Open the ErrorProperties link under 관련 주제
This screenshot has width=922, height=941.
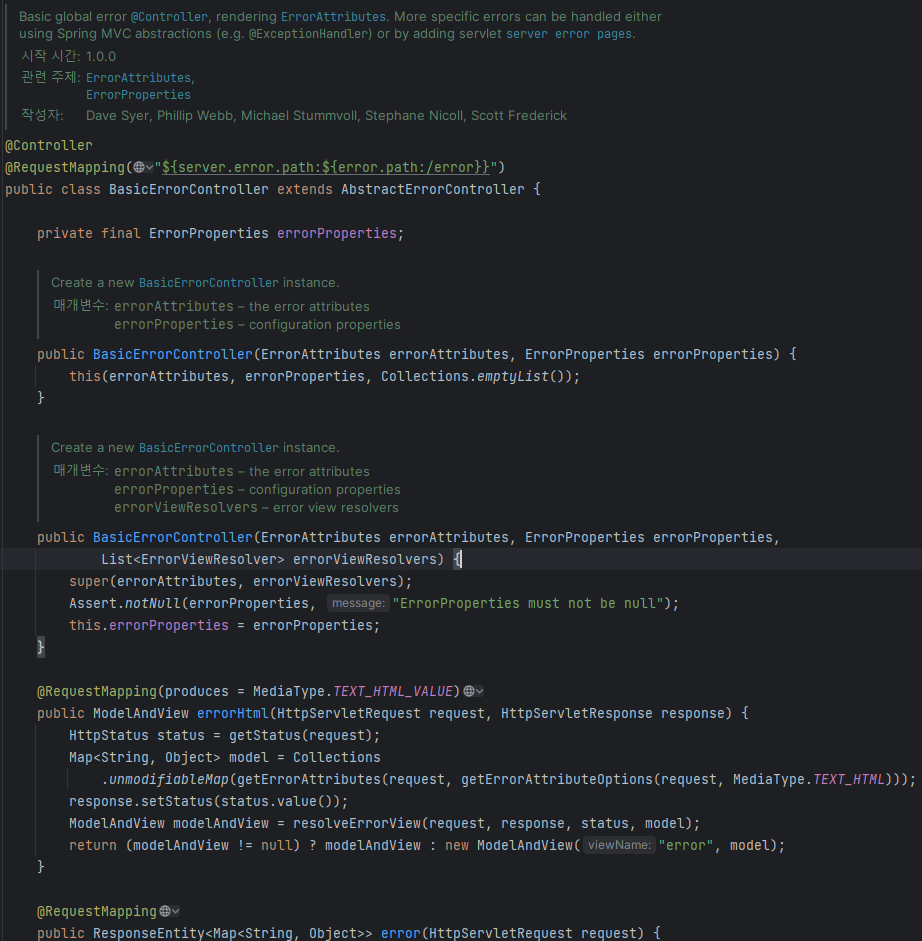pos(138,95)
